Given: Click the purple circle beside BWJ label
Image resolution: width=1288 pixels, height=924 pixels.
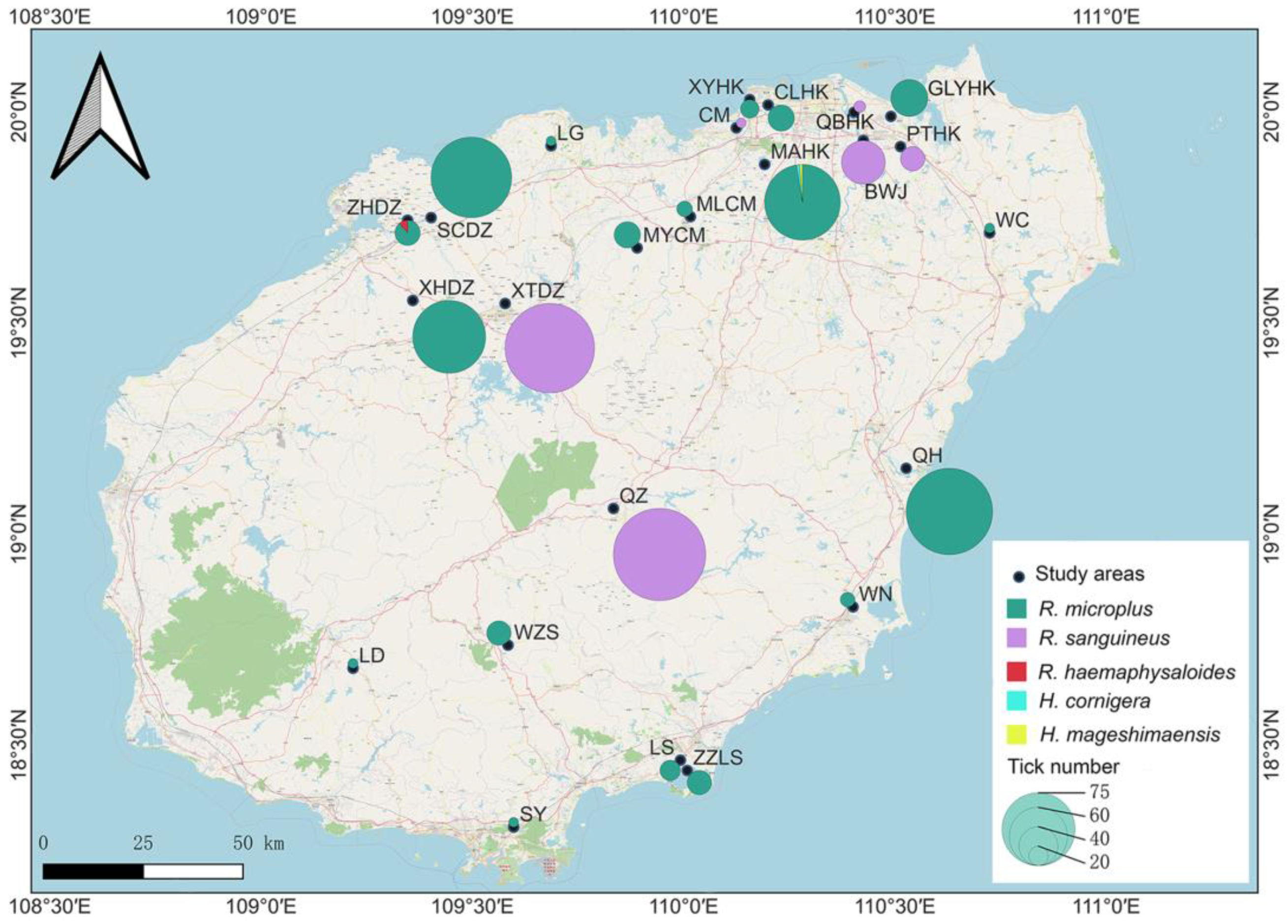Looking at the screenshot, I should click(862, 162).
